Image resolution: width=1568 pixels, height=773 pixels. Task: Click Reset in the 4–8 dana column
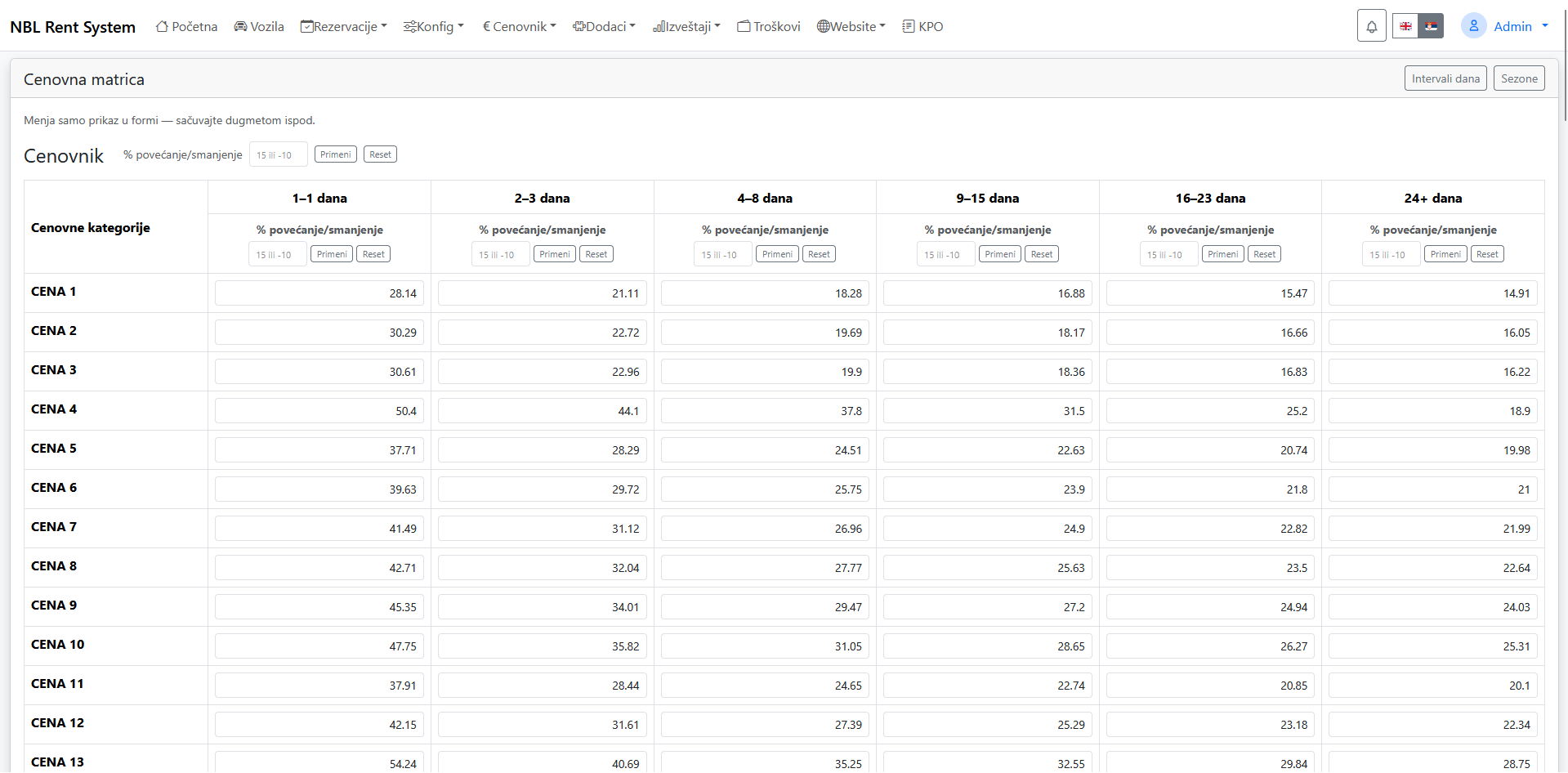coord(819,254)
